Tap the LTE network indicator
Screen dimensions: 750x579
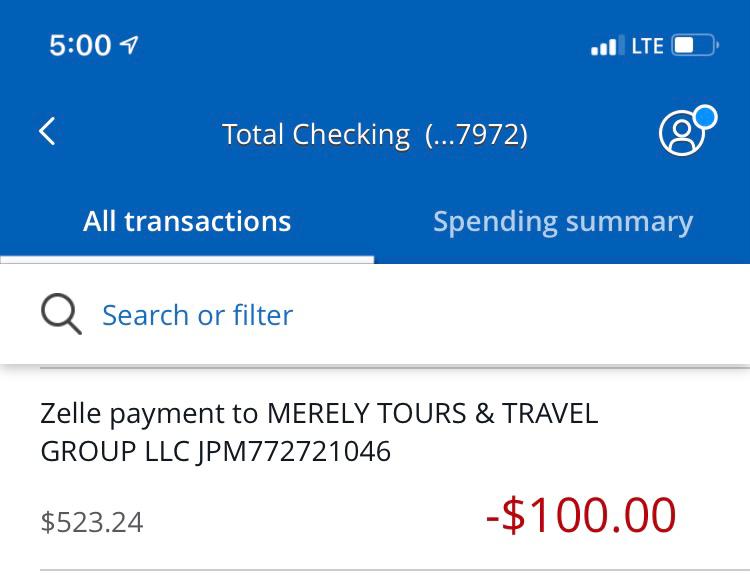pos(647,46)
